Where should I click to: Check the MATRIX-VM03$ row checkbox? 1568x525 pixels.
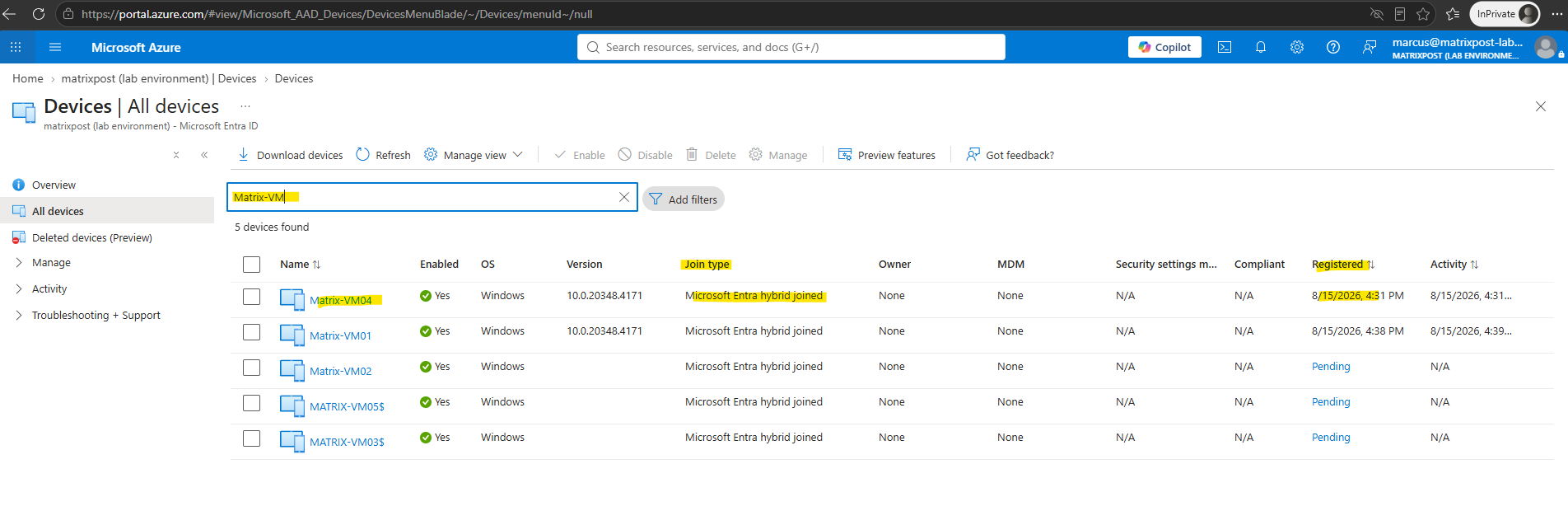(252, 438)
